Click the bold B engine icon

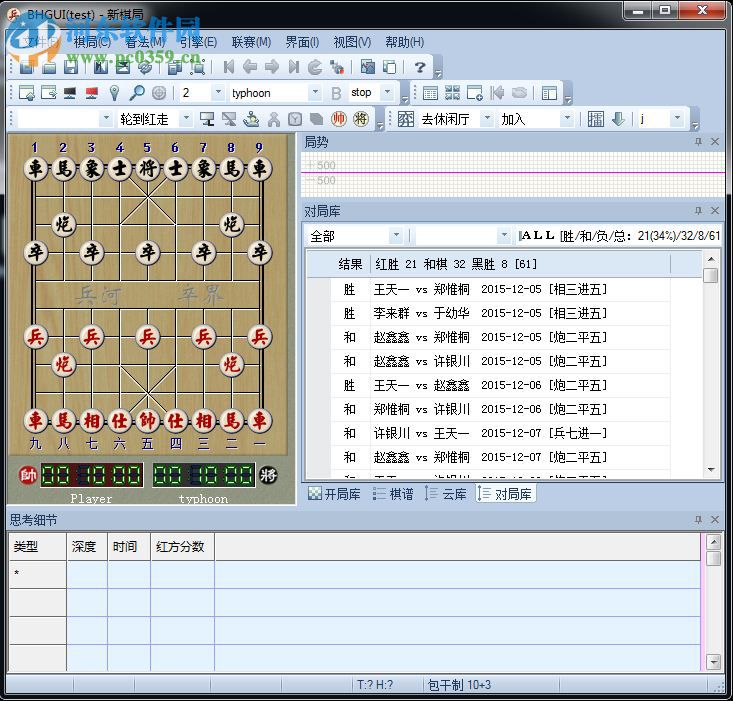(x=336, y=93)
